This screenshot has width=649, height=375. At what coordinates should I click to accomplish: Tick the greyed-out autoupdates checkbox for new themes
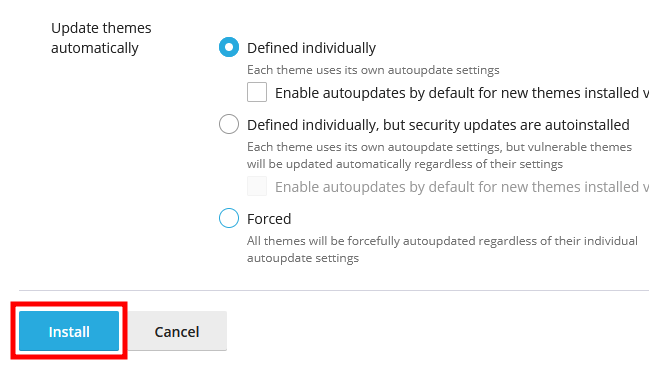point(257,186)
